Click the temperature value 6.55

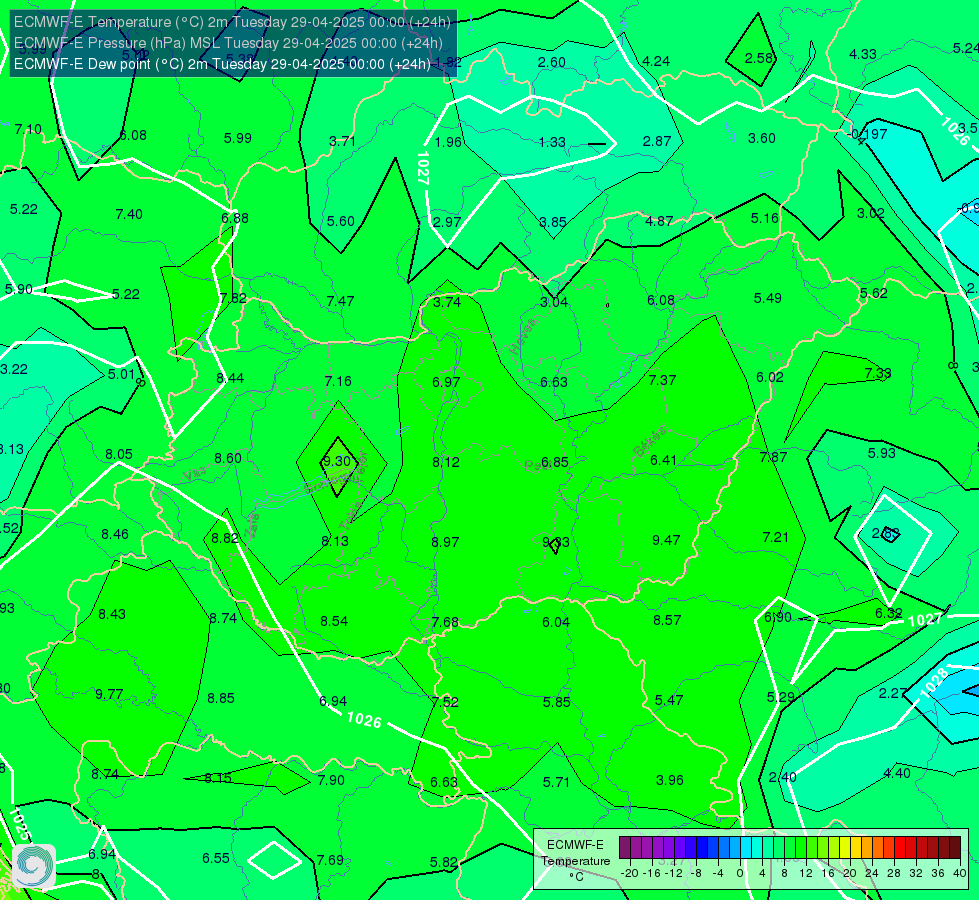pyautogui.click(x=216, y=858)
